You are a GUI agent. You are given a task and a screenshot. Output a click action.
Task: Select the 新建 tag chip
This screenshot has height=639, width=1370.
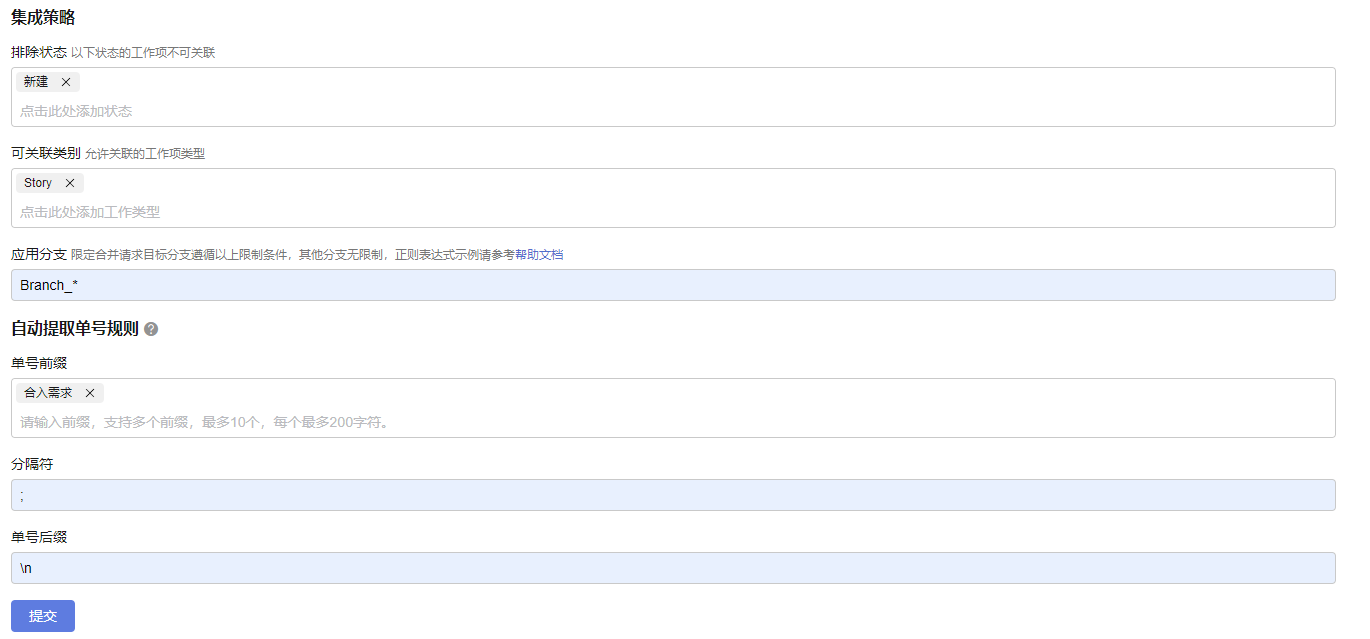pyautogui.click(x=36, y=82)
